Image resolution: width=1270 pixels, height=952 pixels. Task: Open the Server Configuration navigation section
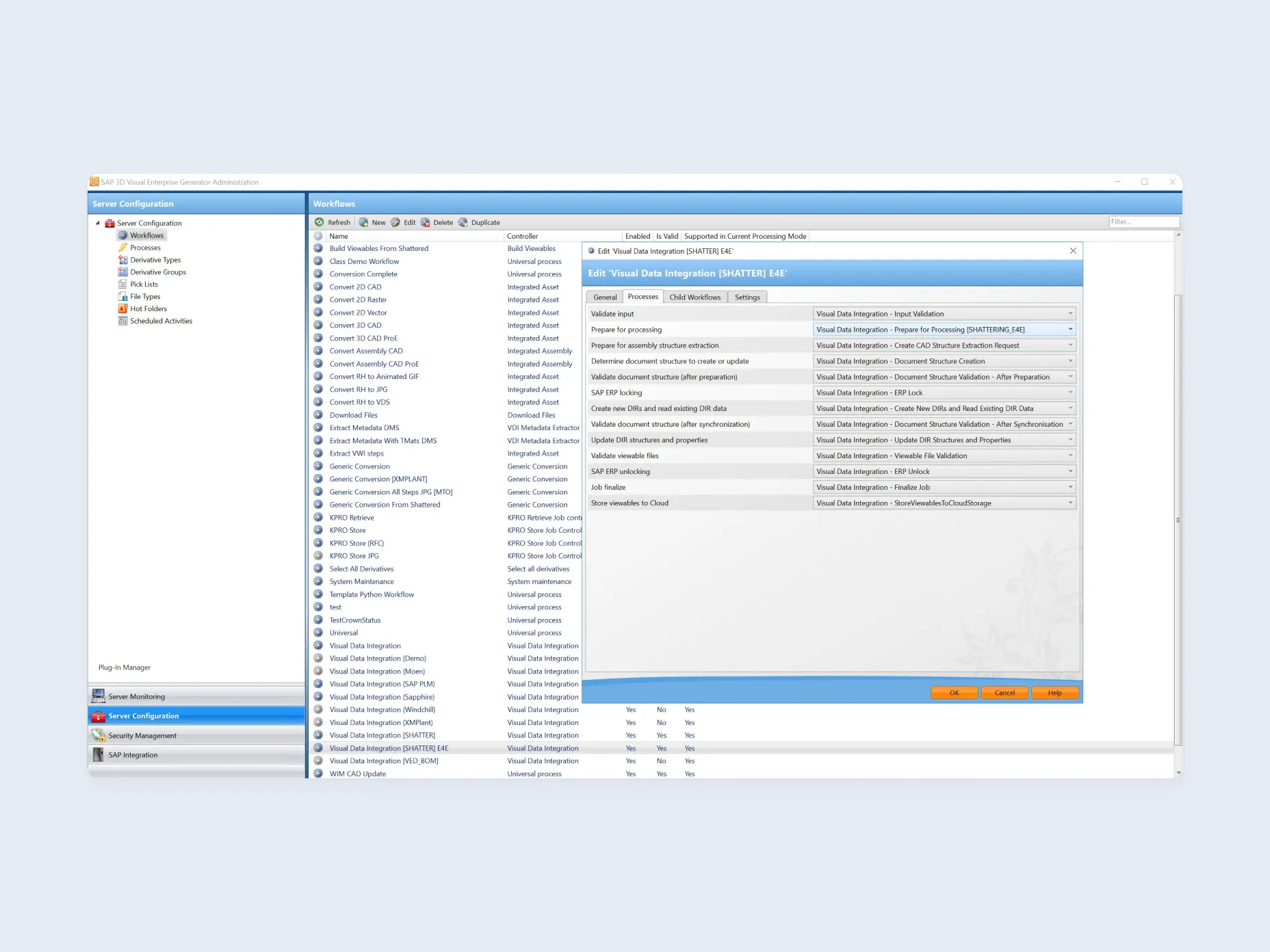coord(196,715)
